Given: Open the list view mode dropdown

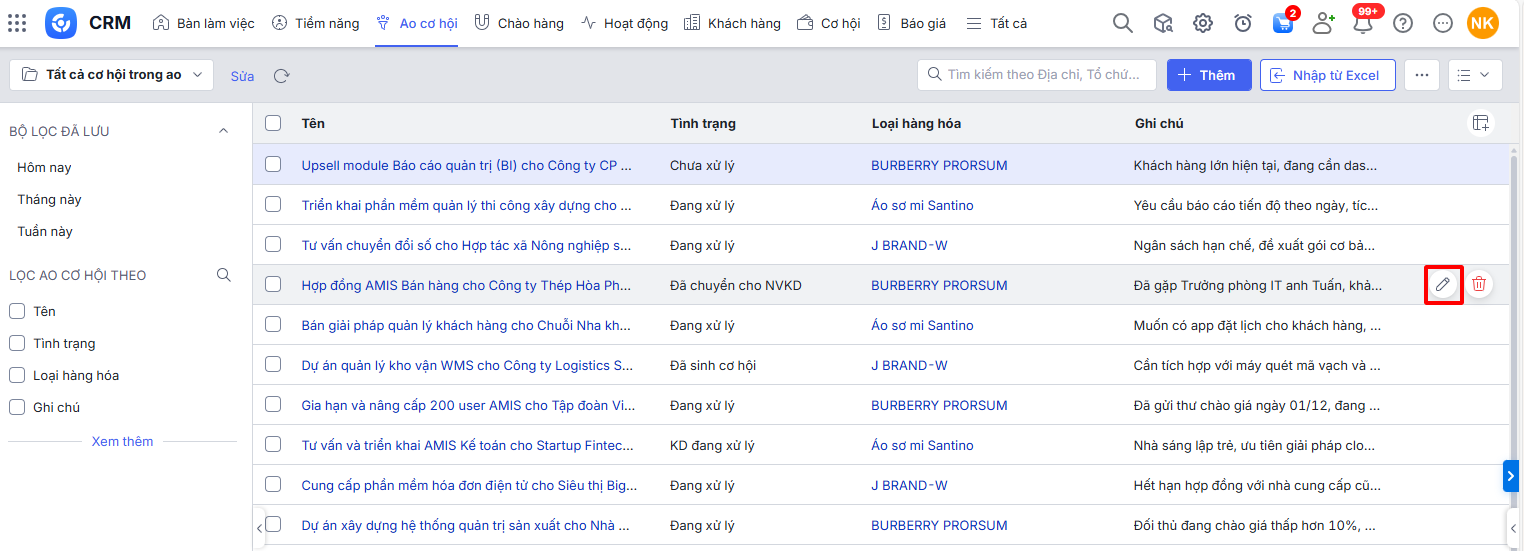Looking at the screenshot, I should (1473, 75).
